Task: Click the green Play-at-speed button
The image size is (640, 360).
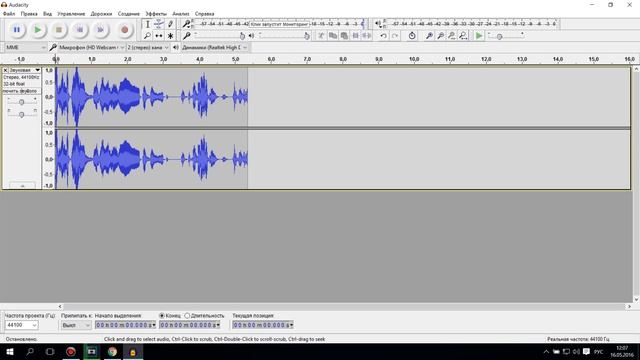Action: (x=479, y=36)
